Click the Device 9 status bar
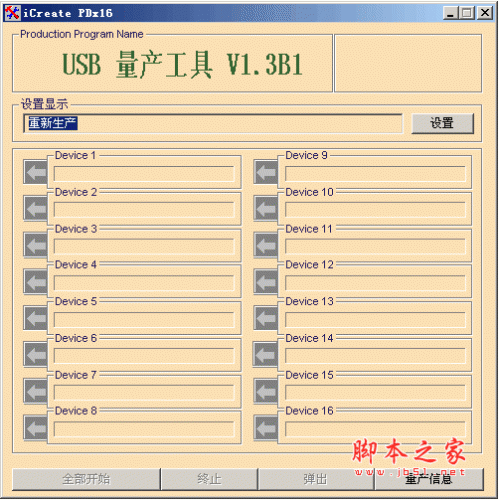This screenshot has height=500, width=499. pos(375,174)
